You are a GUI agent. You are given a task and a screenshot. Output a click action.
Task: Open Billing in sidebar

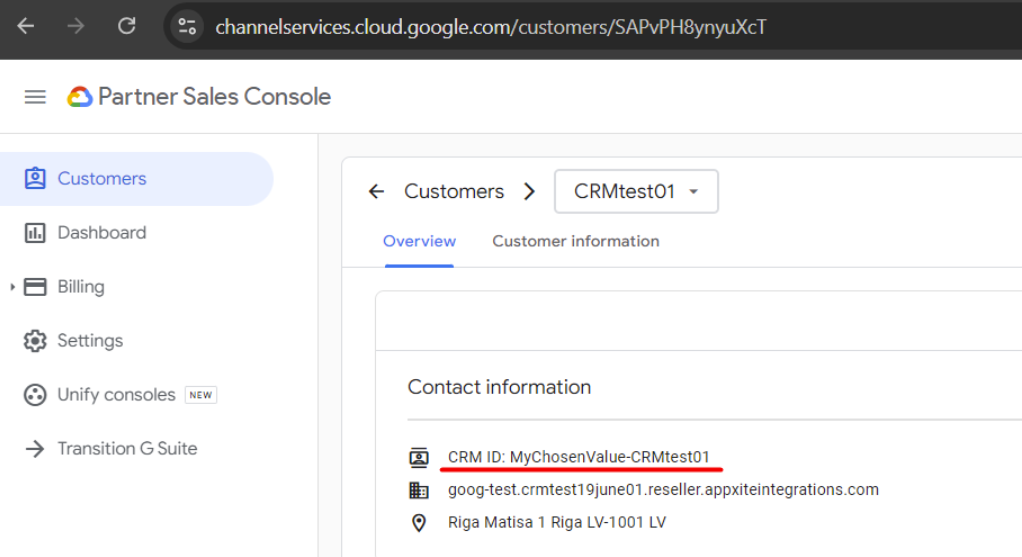coord(81,287)
